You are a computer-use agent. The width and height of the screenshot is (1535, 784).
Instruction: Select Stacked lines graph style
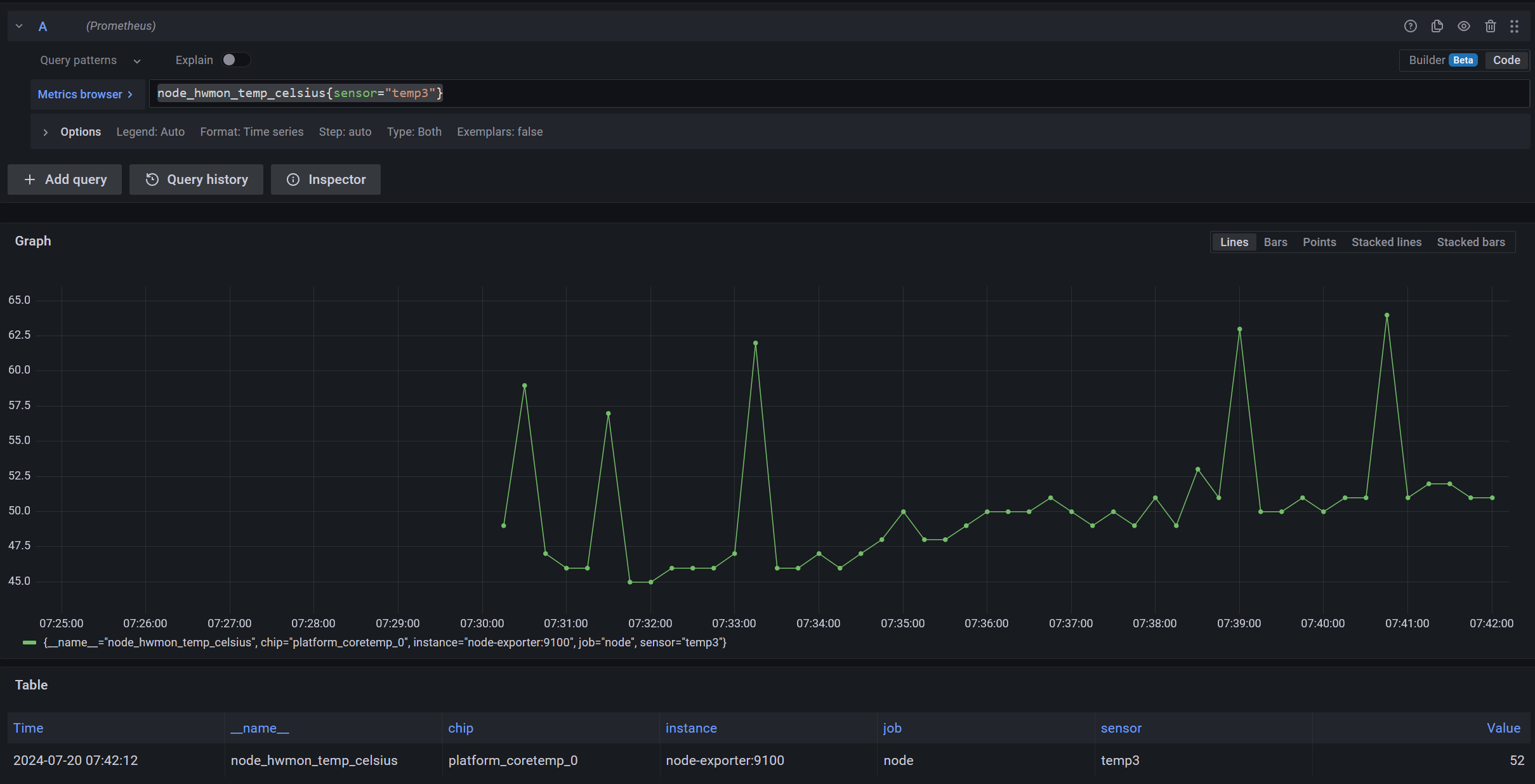pos(1386,242)
